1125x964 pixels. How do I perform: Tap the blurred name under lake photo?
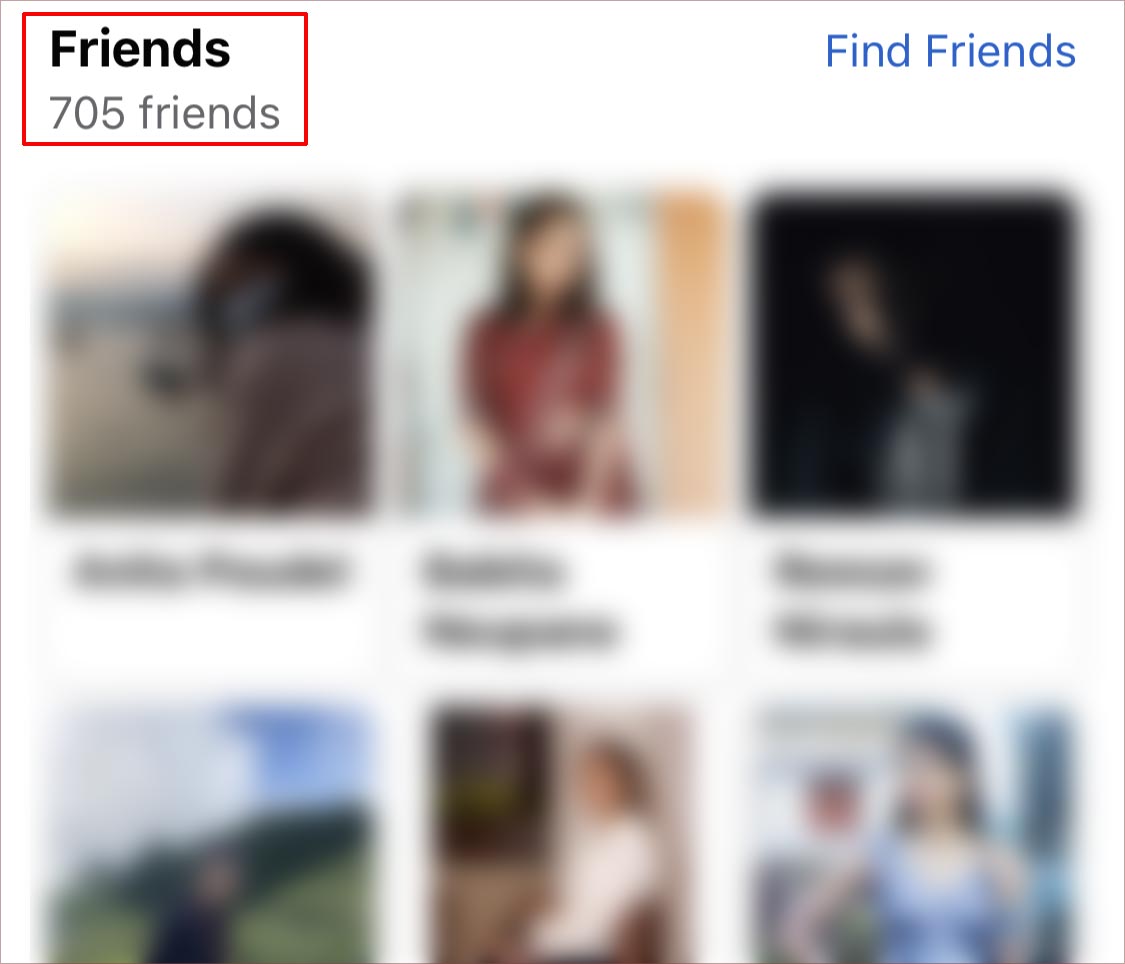click(x=210, y=571)
